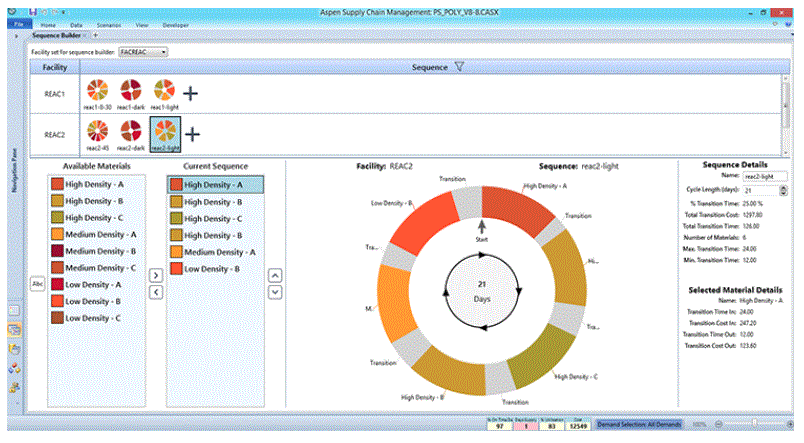Adjust cycle length days stepper
This screenshot has height=443, width=804.
(x=783, y=190)
